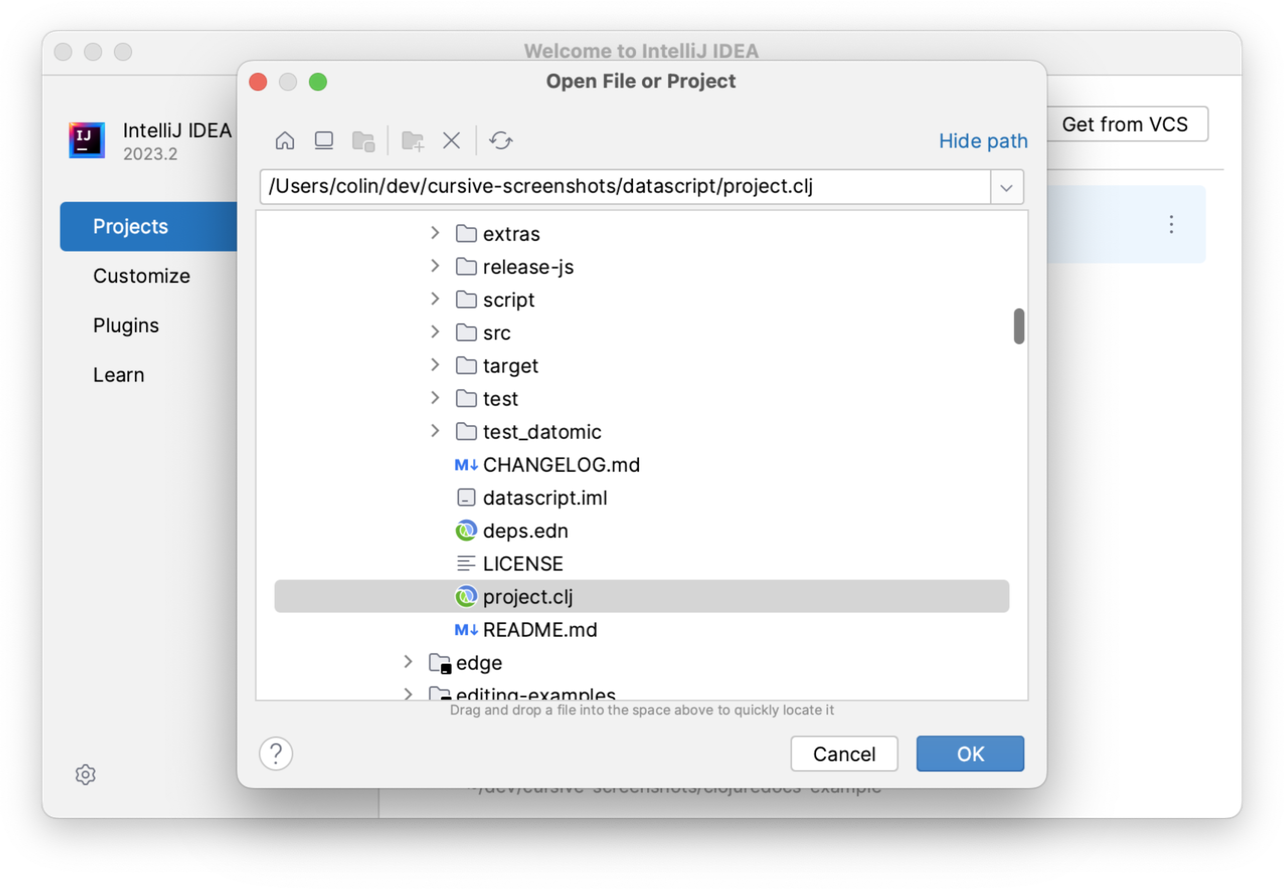Select the datascript.iml file
The width and height of the screenshot is (1284, 889).
(x=545, y=498)
